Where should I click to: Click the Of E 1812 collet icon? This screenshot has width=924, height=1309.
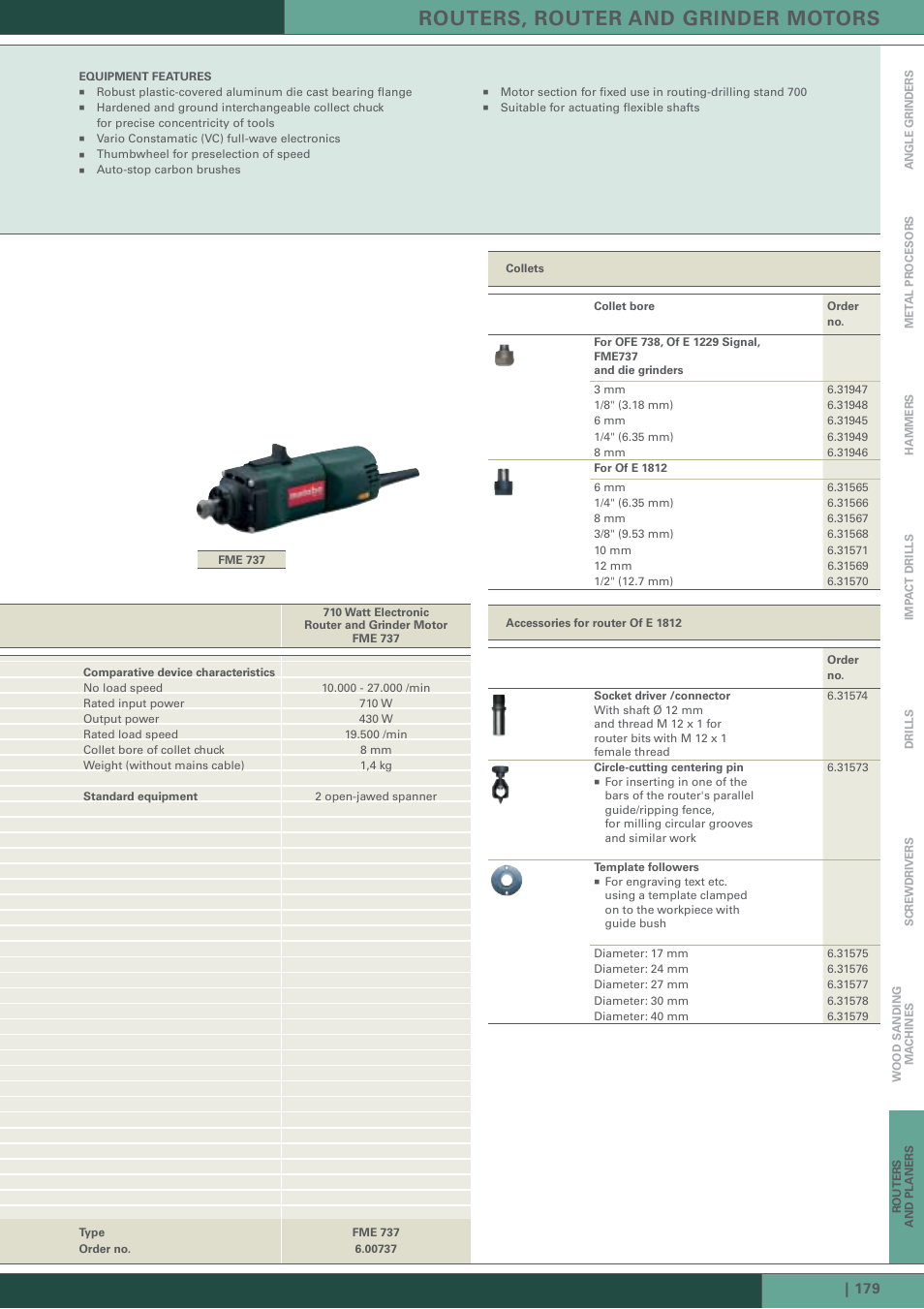(x=504, y=482)
